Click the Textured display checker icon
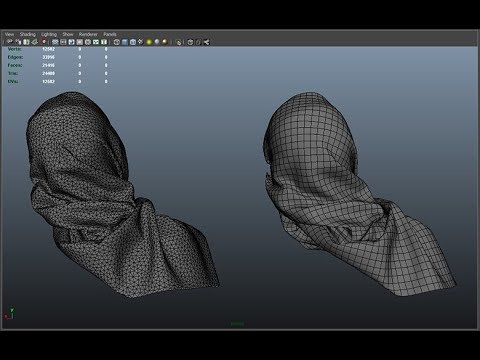 (141, 42)
